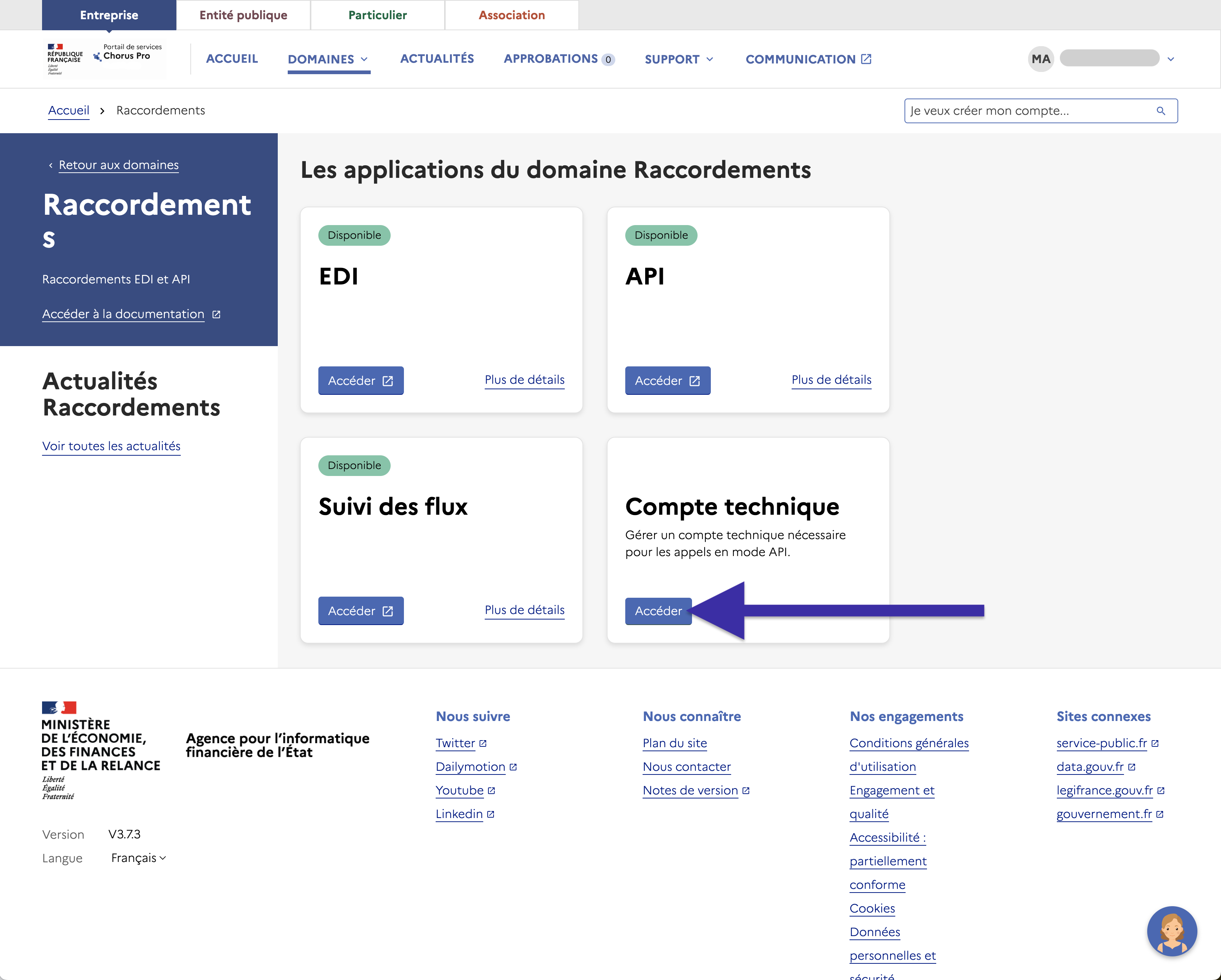
Task: Click the data.gouv.fr external icon
Action: [x=1131, y=767]
